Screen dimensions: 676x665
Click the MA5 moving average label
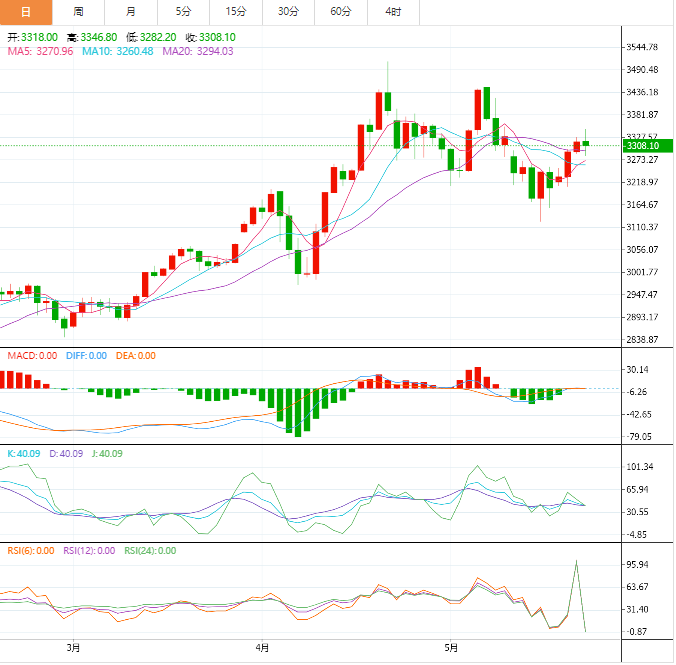[x=39, y=52]
